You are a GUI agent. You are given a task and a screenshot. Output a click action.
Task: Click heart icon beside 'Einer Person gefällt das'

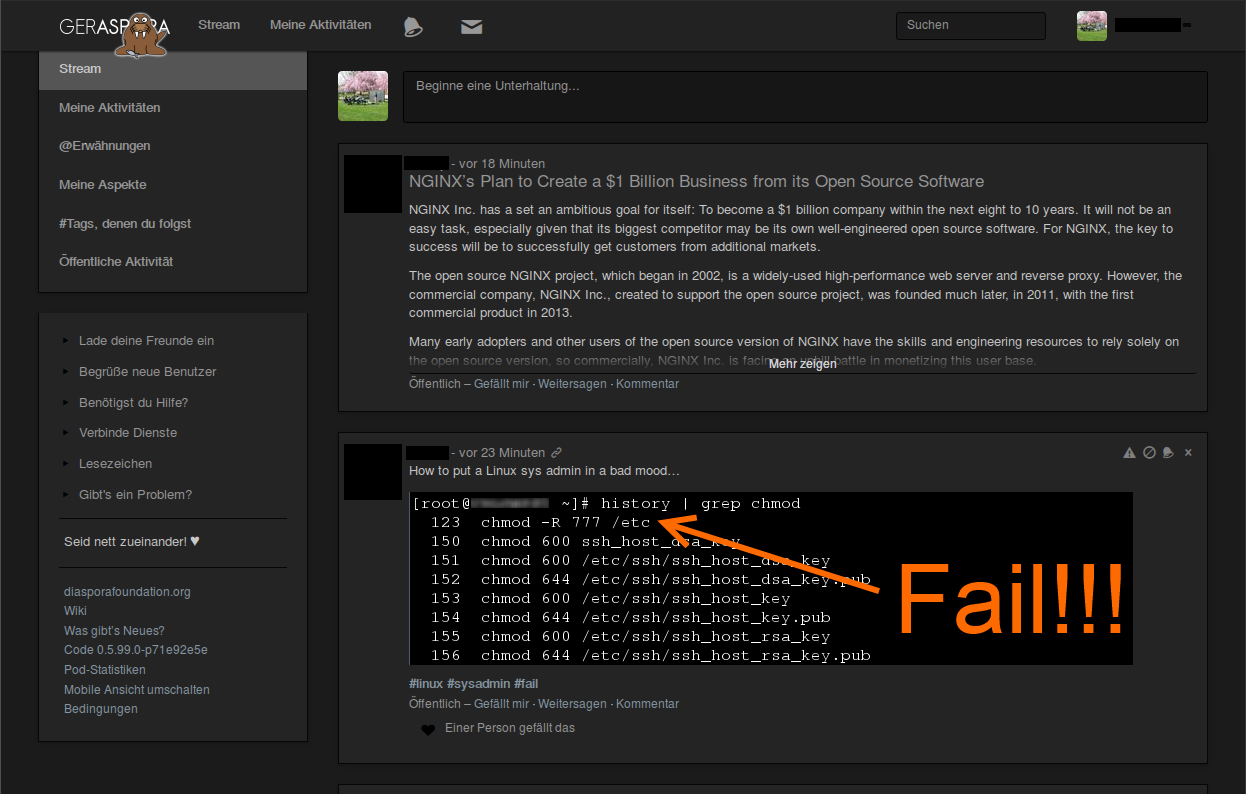coord(427,729)
